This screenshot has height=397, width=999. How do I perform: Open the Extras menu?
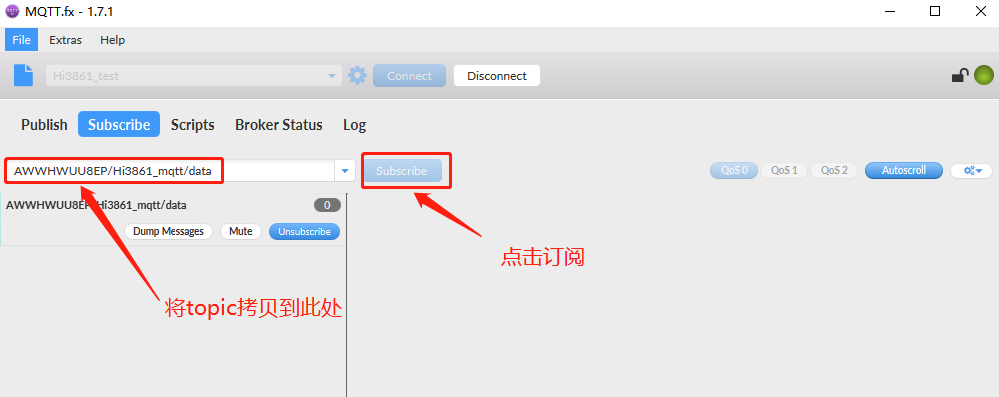coord(66,40)
